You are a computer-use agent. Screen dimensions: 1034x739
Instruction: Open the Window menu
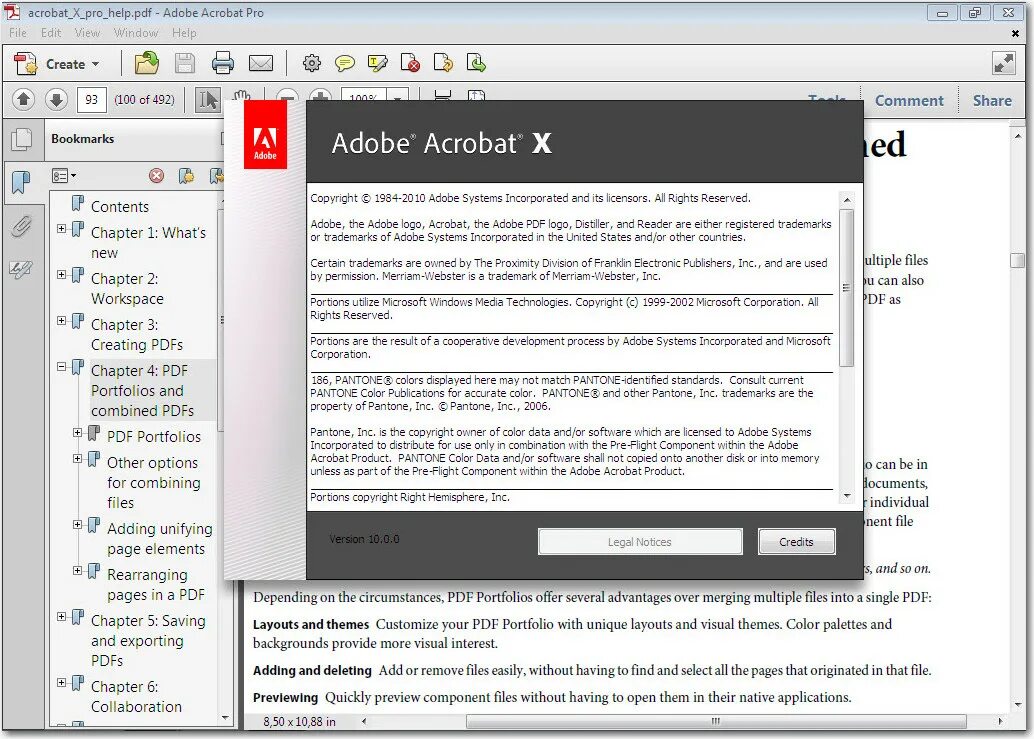[x=135, y=32]
